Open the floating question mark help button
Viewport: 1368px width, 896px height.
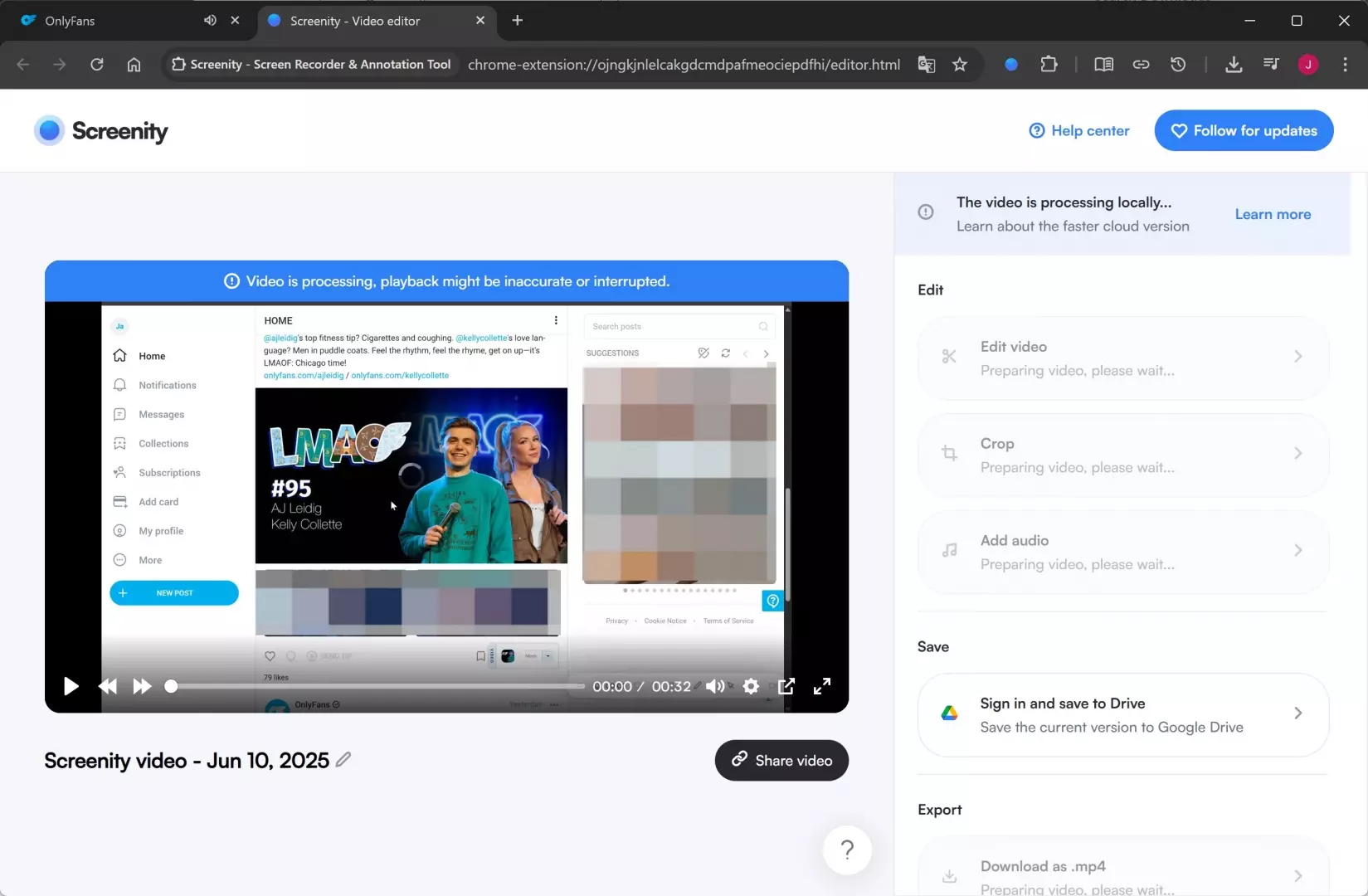click(x=847, y=850)
